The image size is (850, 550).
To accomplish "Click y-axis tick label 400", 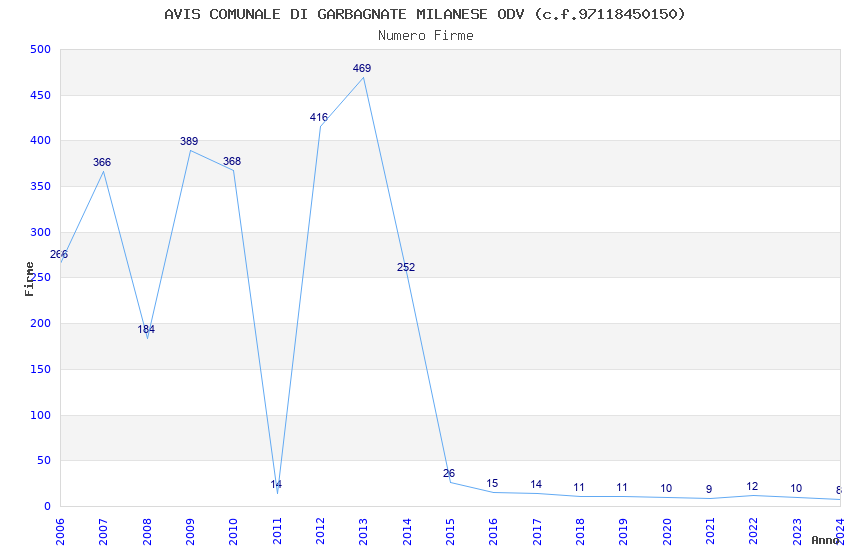I will tap(40, 140).
